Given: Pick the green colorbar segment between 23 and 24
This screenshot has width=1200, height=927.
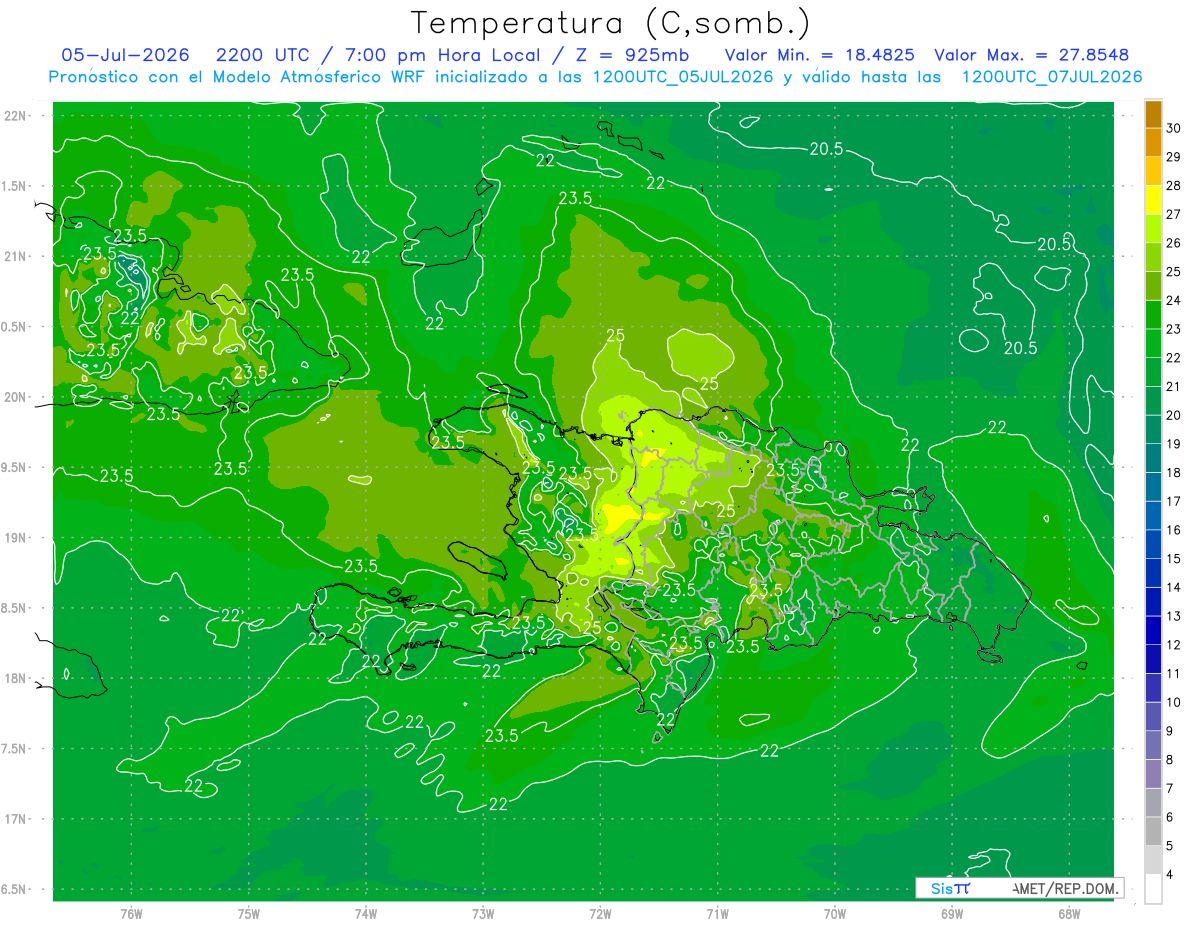Looking at the screenshot, I should [1153, 315].
